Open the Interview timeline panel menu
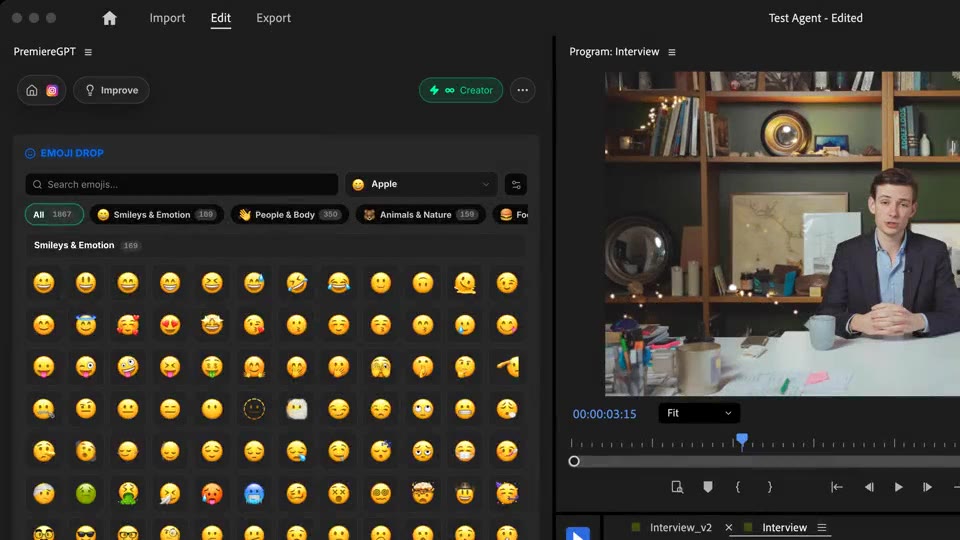960x540 pixels. click(822, 527)
